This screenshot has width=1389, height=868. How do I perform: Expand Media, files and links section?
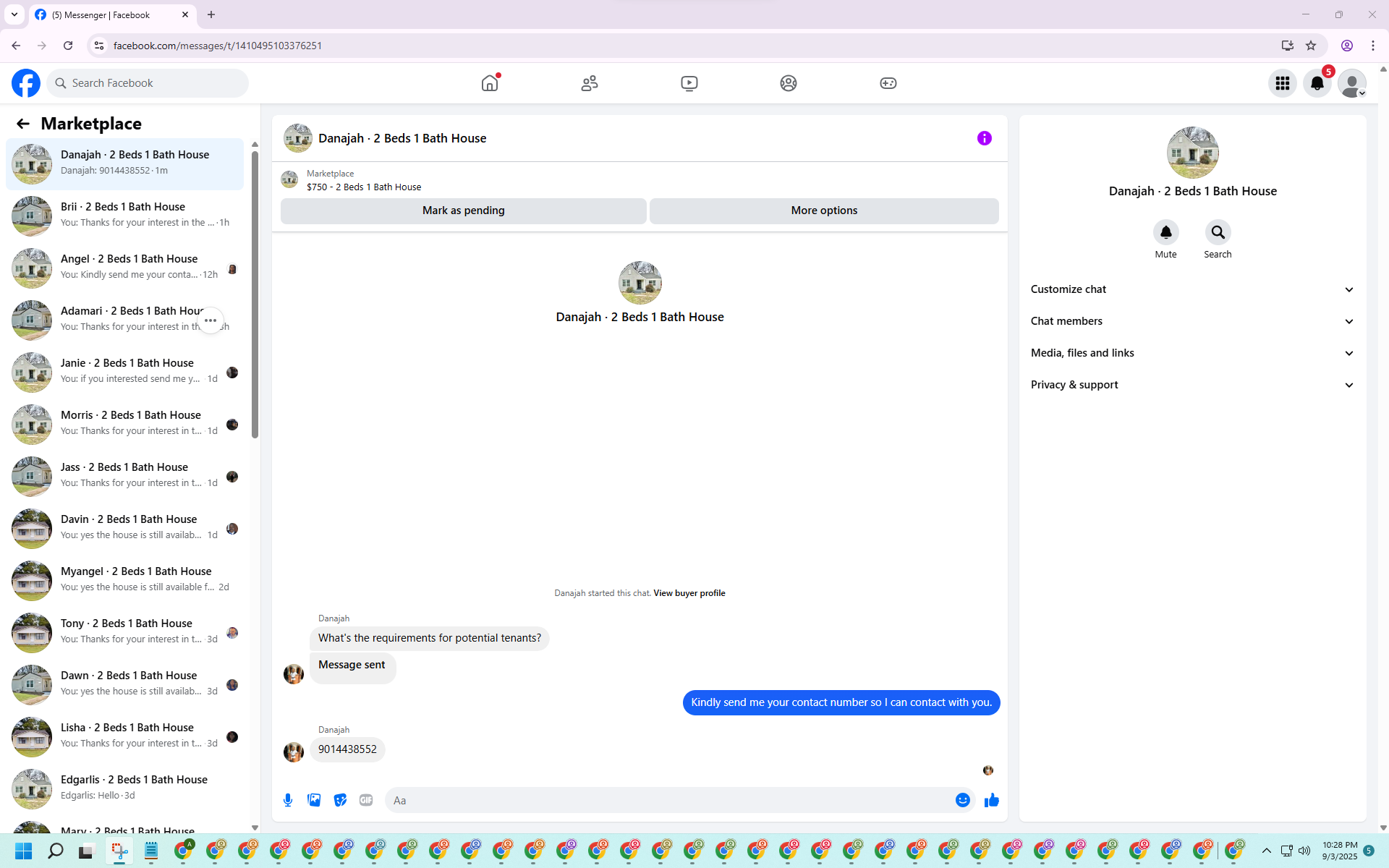[1192, 353]
